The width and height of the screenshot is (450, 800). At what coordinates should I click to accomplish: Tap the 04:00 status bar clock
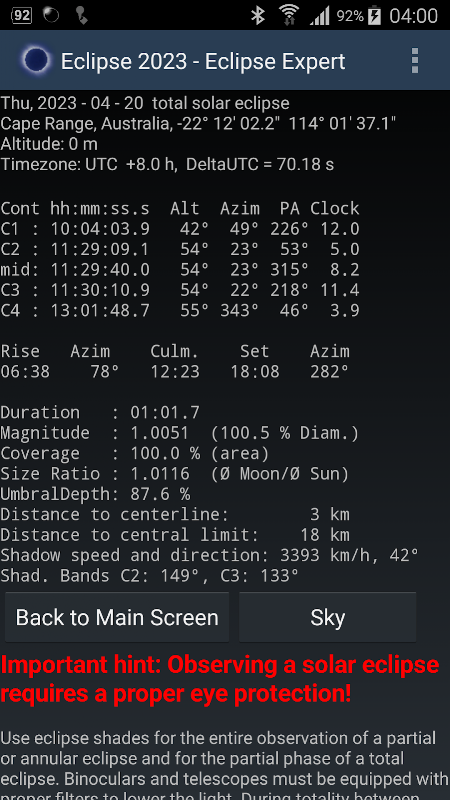pos(414,16)
